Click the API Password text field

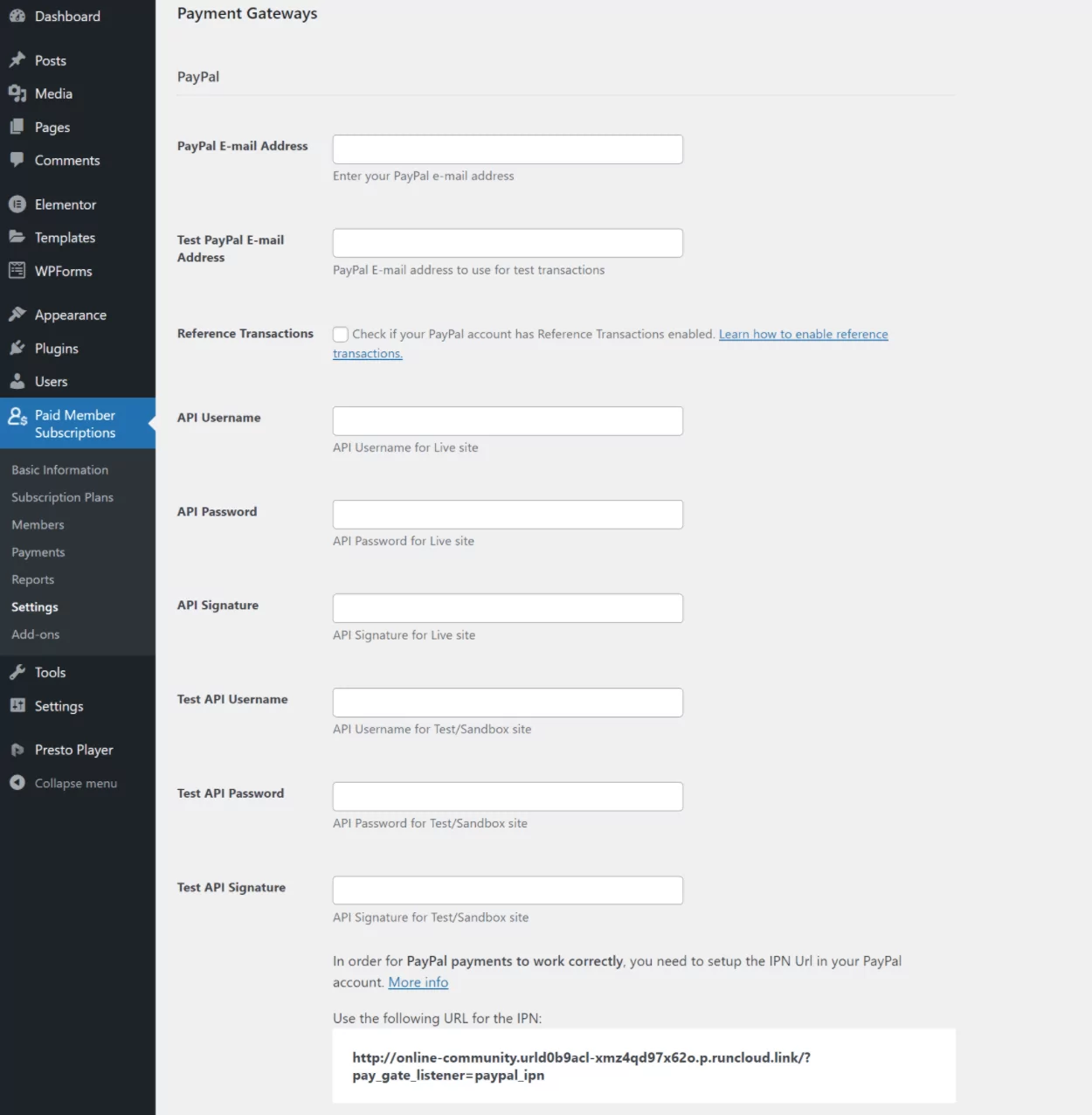tap(508, 515)
